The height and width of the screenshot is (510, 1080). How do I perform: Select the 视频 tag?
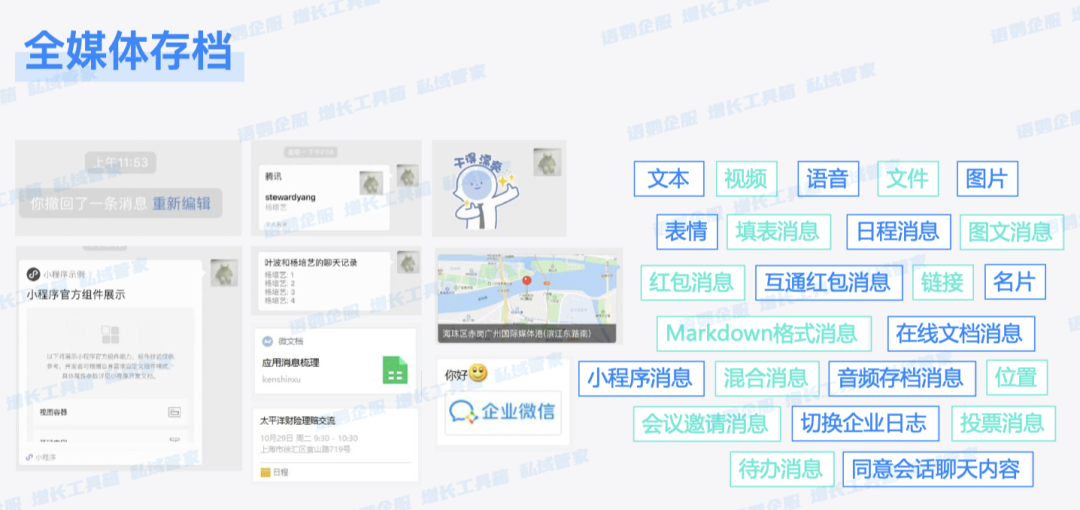tap(746, 179)
